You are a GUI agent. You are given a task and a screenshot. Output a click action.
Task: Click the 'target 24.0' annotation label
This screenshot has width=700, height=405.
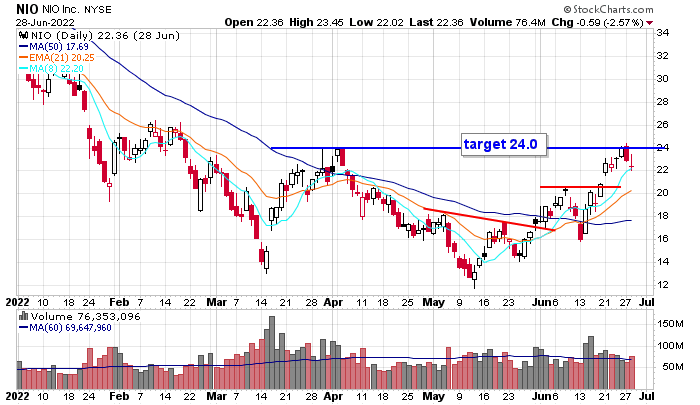point(504,145)
